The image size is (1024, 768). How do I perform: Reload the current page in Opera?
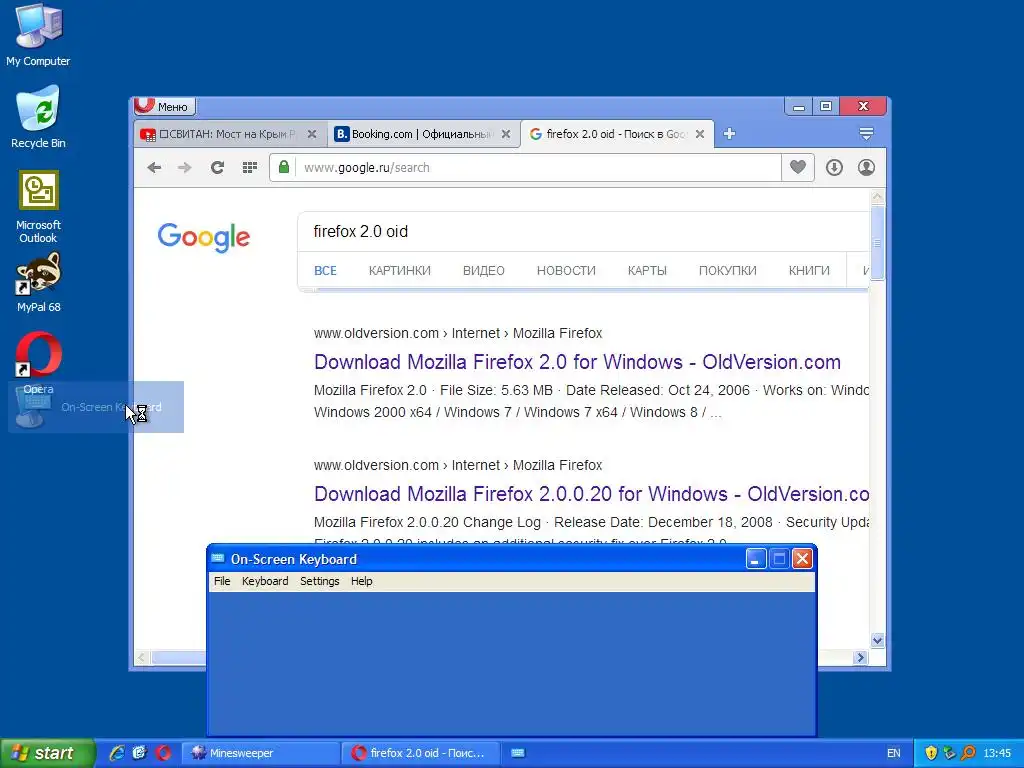[x=217, y=168]
